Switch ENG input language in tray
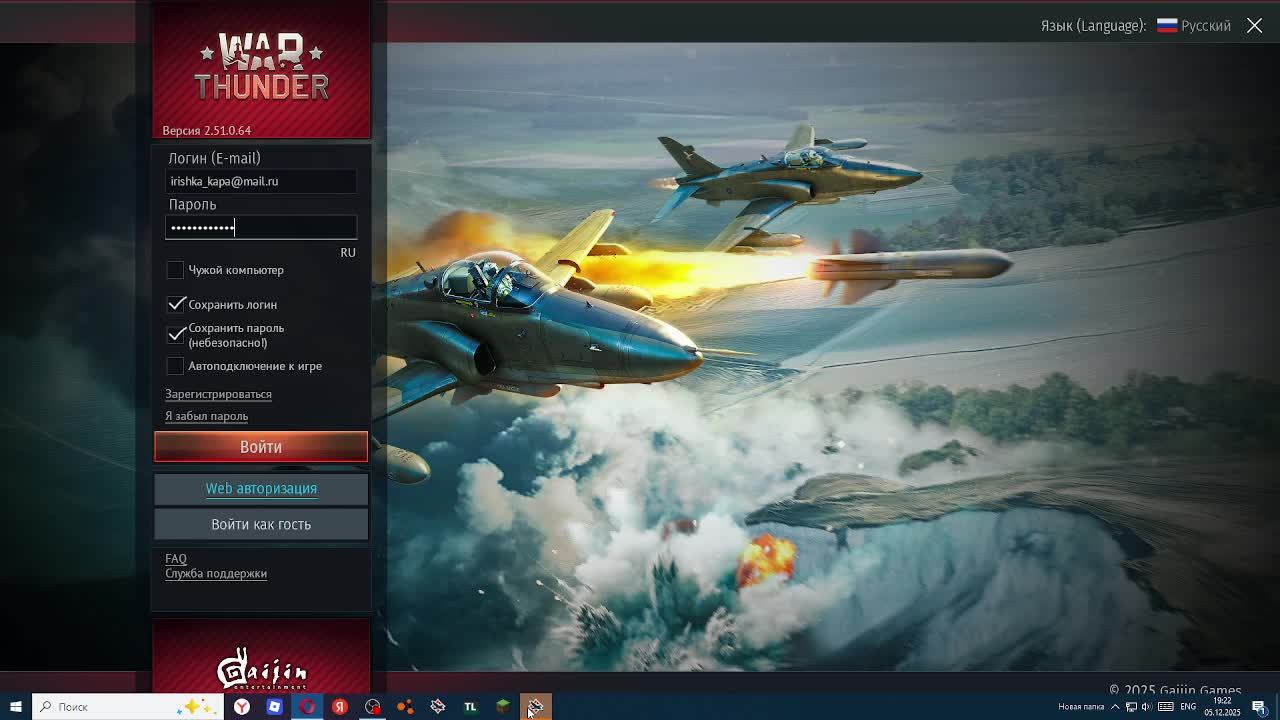This screenshot has width=1280, height=720. (1188, 707)
